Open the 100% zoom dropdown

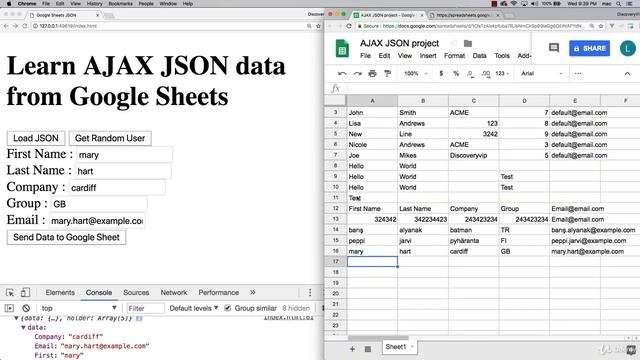(x=416, y=74)
